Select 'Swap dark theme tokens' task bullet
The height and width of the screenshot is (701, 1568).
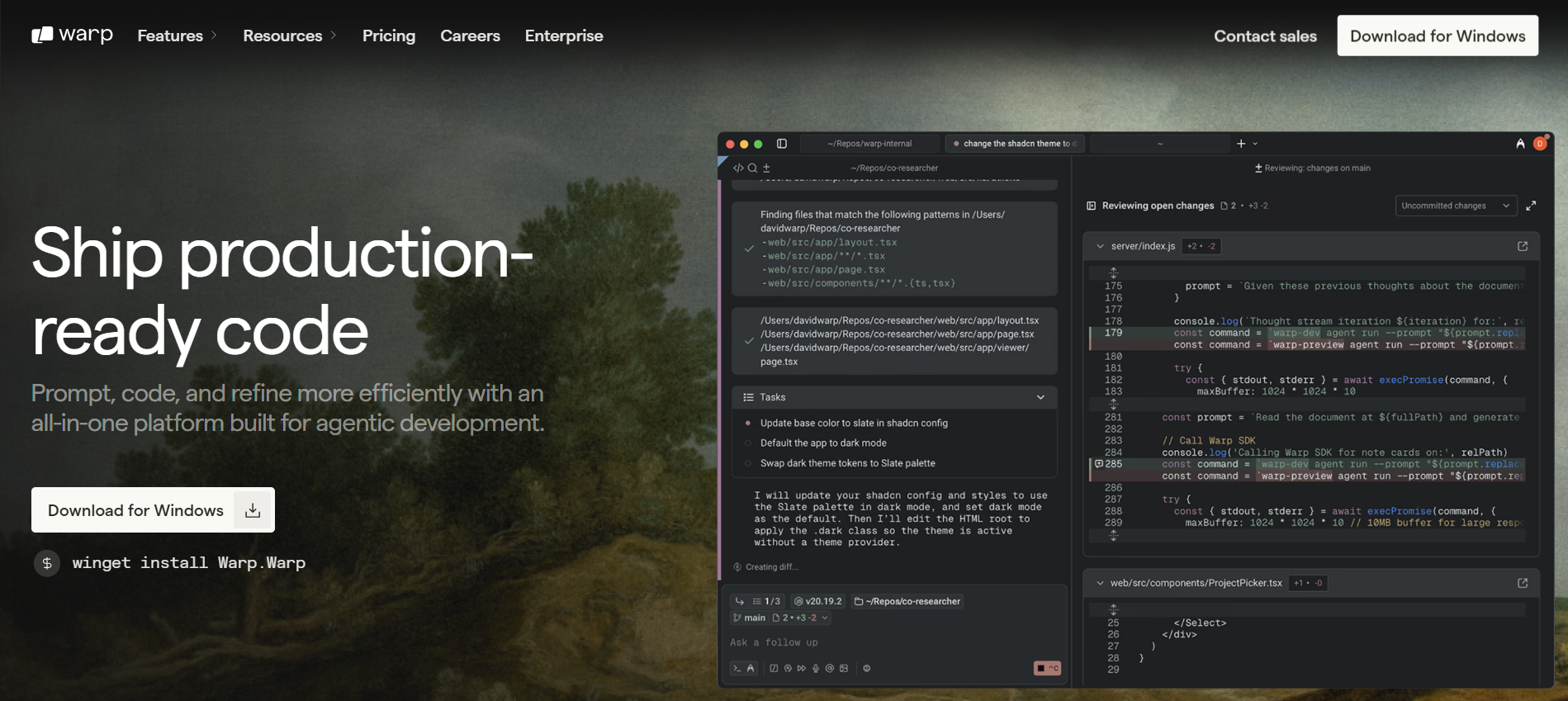[748, 463]
